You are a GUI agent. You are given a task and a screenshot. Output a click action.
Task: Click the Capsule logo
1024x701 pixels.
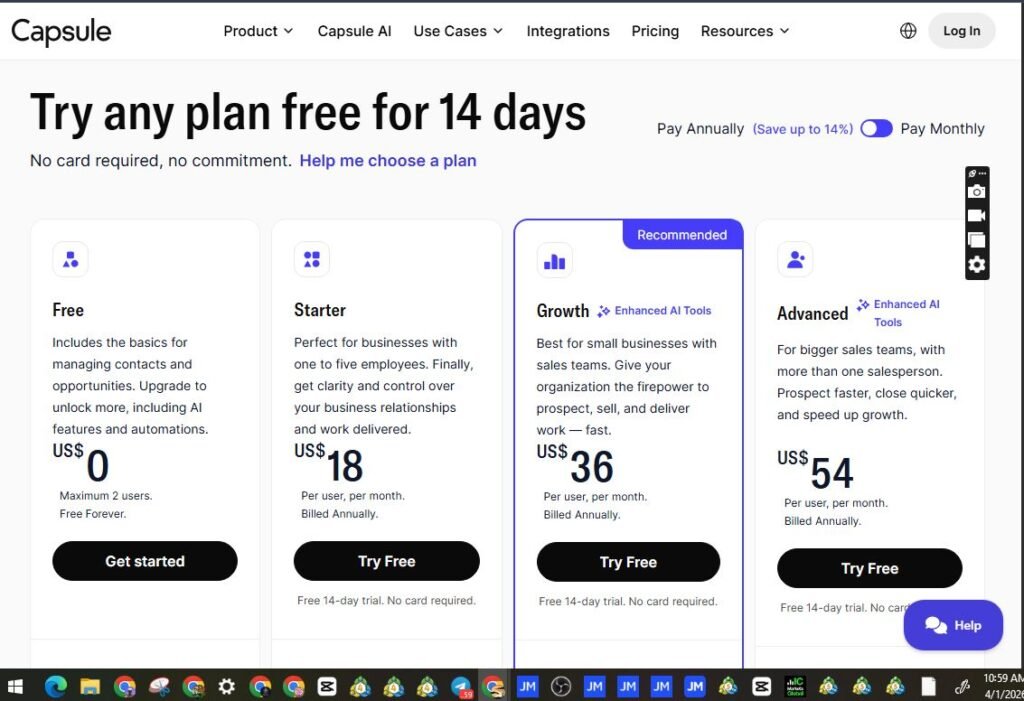pos(61,31)
